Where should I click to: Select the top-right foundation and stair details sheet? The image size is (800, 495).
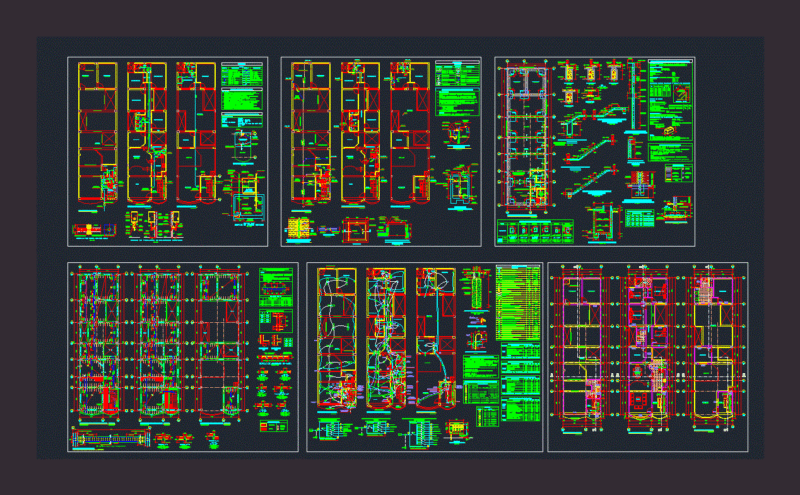pos(594,152)
